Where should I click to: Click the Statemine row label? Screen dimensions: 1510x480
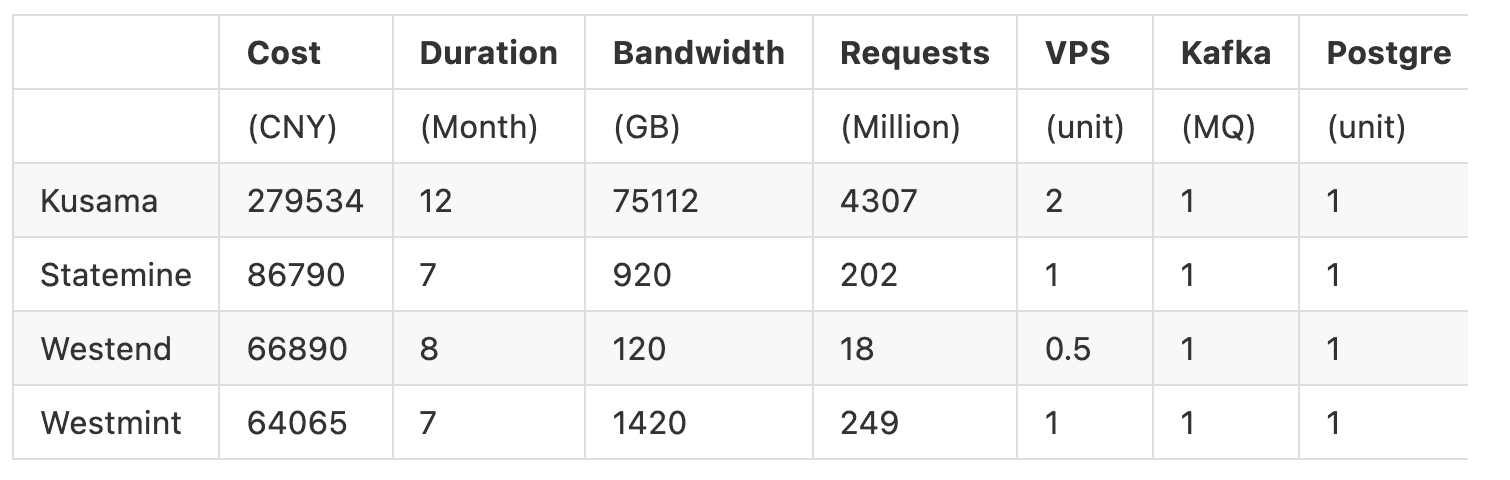[116, 275]
